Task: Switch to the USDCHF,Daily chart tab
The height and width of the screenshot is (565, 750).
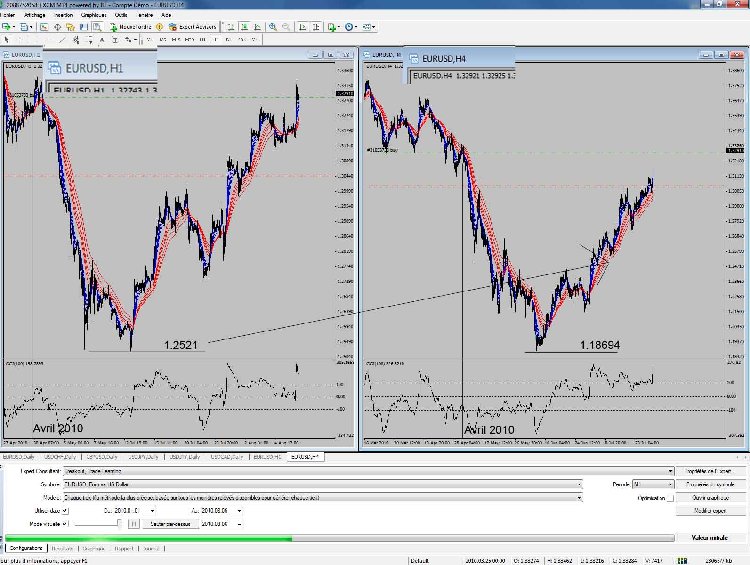Action: [x=60, y=457]
